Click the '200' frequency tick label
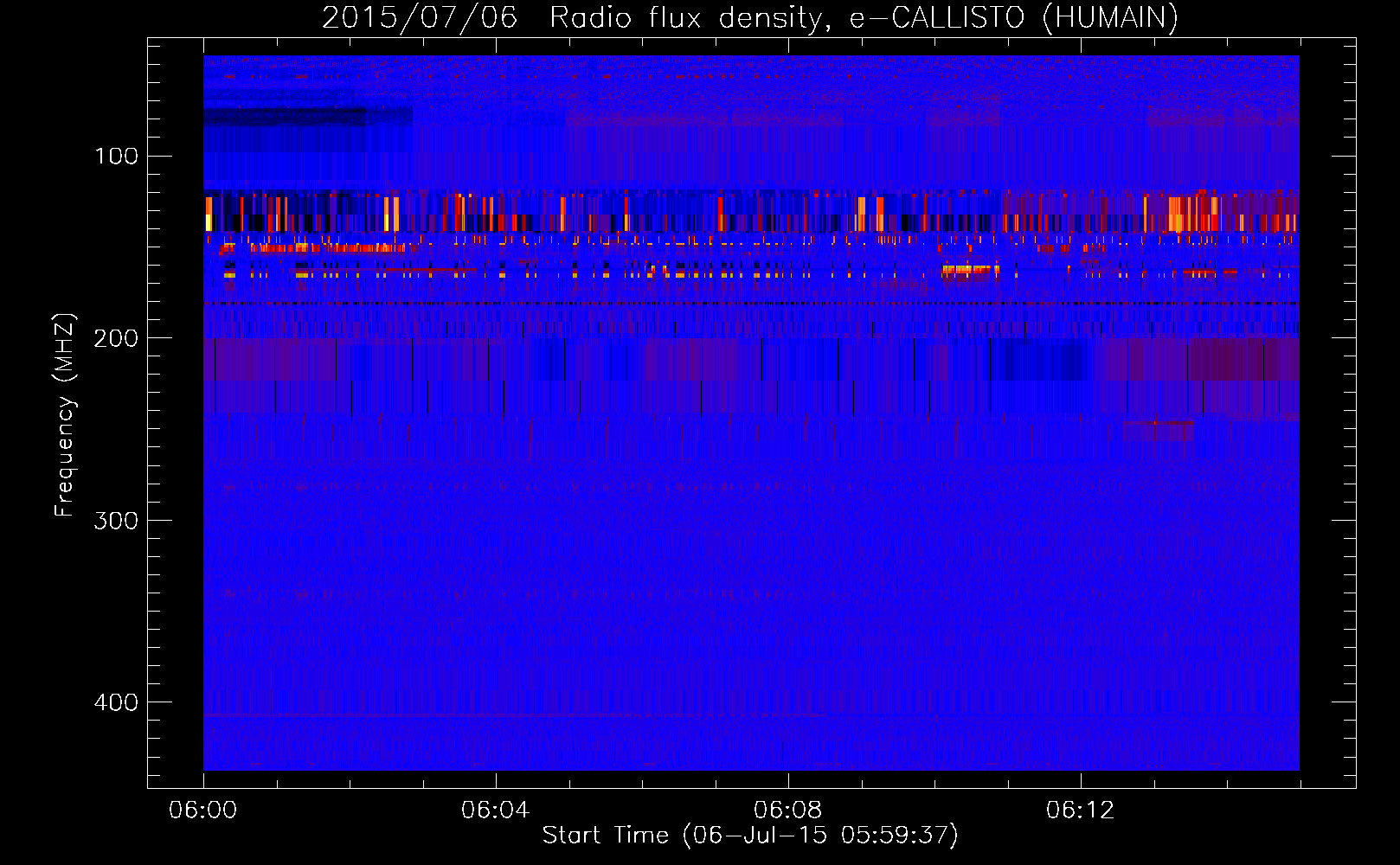 116,338
